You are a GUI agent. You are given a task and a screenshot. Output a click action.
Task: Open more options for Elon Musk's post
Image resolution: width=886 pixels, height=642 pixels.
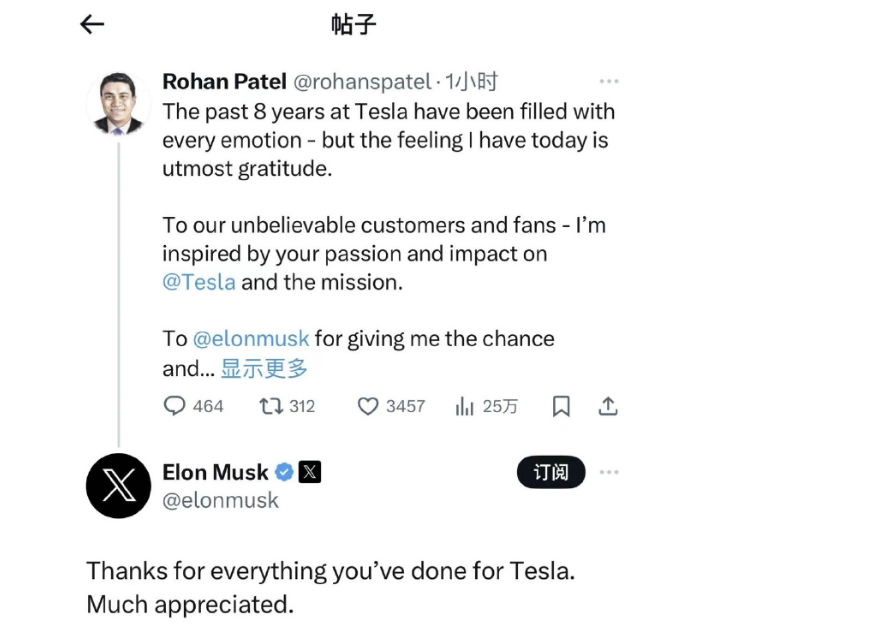tap(609, 472)
